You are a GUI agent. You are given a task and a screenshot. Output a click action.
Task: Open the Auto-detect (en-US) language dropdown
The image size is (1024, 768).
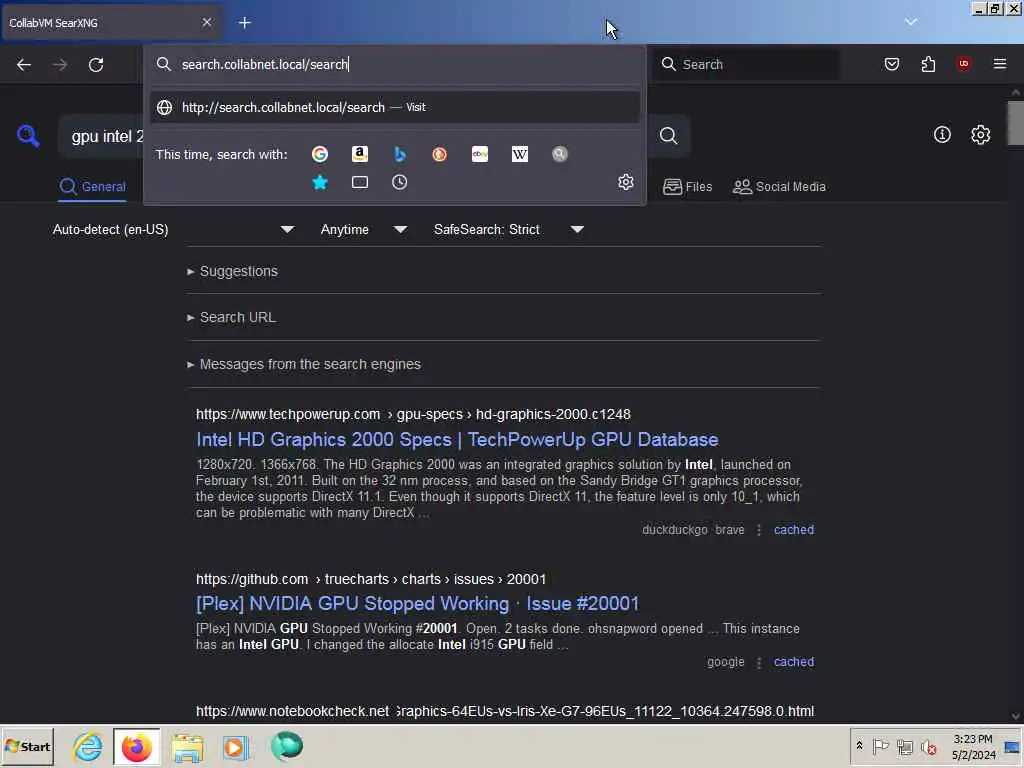[x=173, y=229]
